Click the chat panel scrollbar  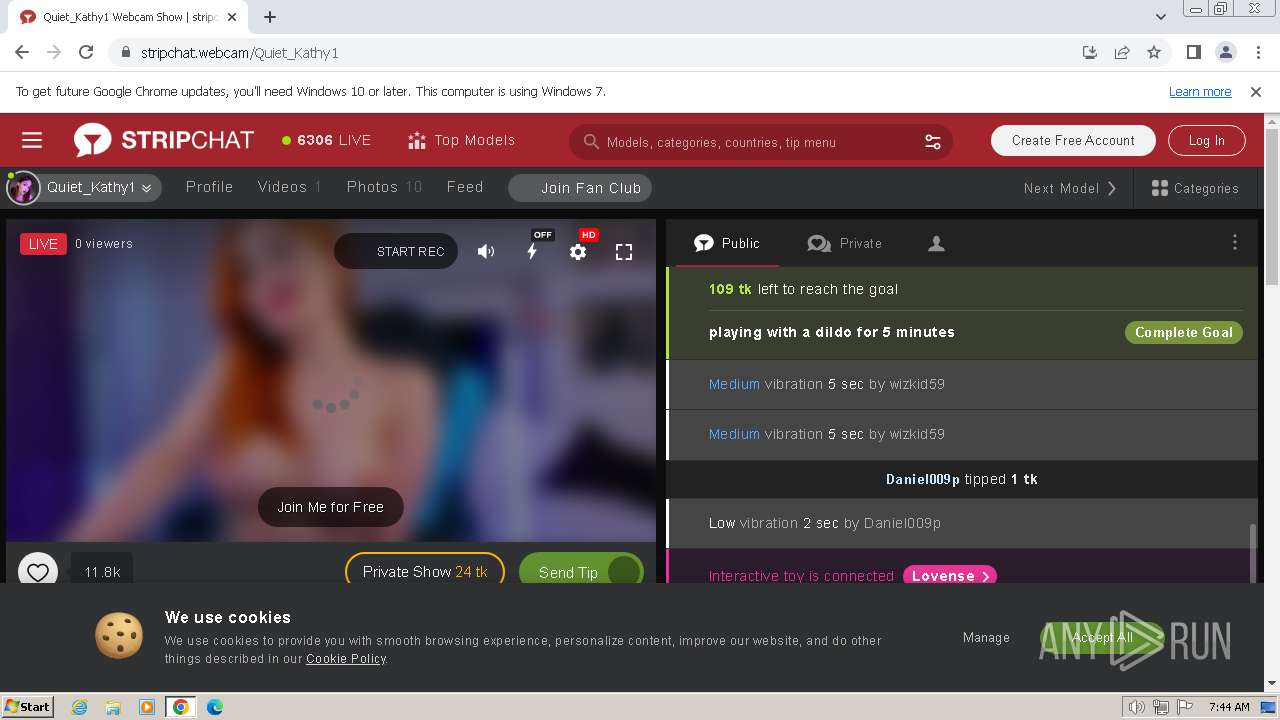click(1253, 553)
